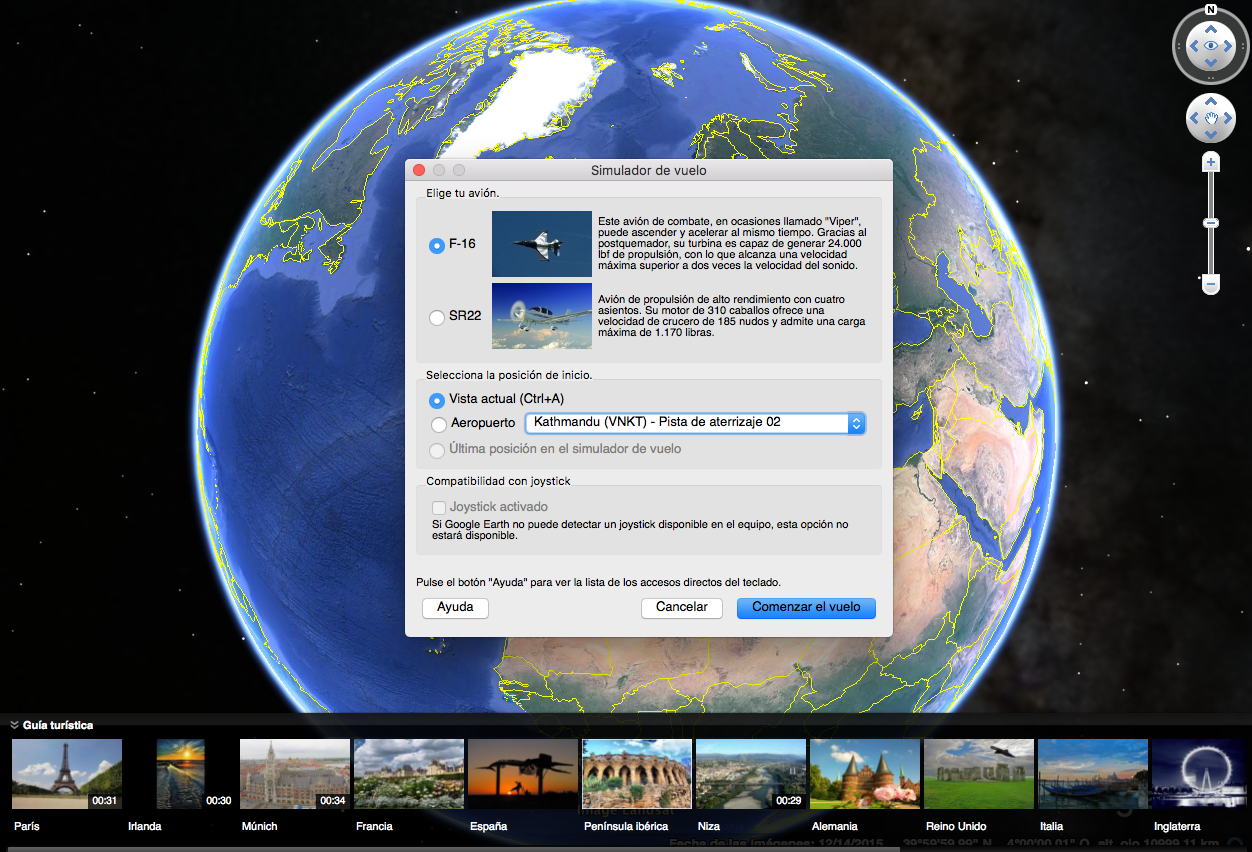The image size is (1252, 852).
Task: Open the España silhouette thumbnail
Action: pyautogui.click(x=523, y=774)
